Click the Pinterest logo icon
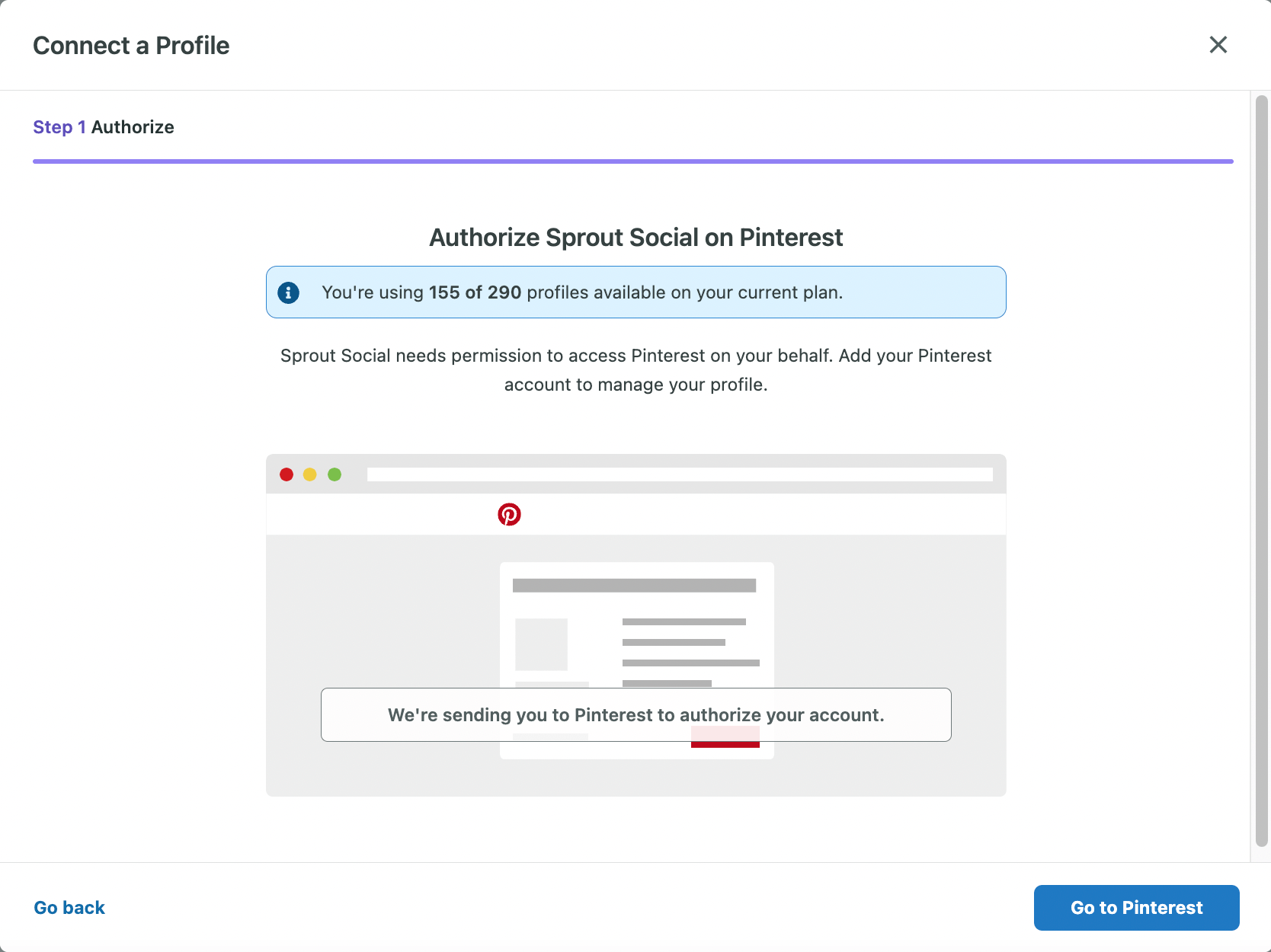The image size is (1271, 952). (x=510, y=514)
